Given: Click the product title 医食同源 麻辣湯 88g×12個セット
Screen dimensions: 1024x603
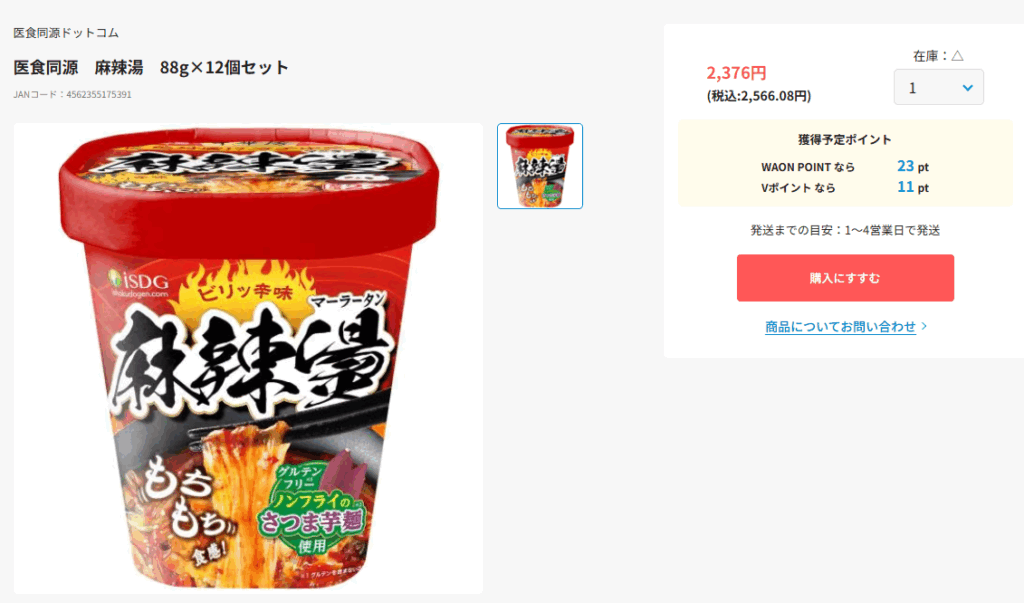Looking at the screenshot, I should coord(151,67).
